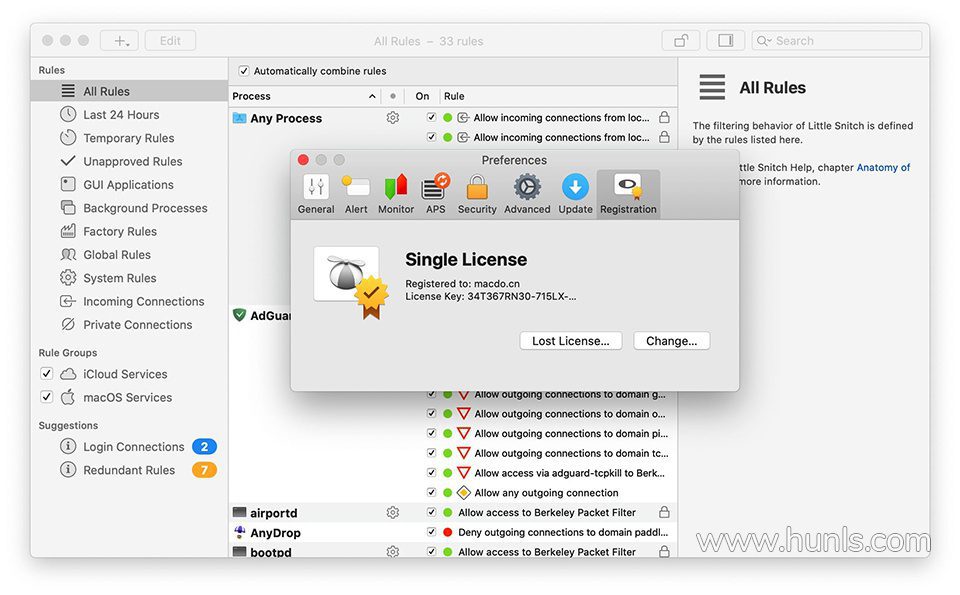Click the lock icon in the main toolbar
The height and width of the screenshot is (595, 960).
pyautogui.click(x=681, y=40)
